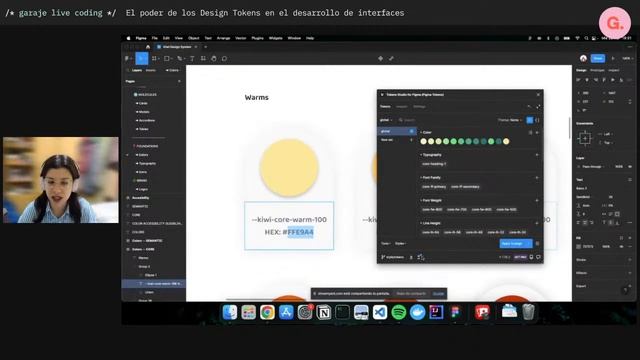Open Spotify from the dock
Viewport: 640px width, 360px height.
pos(399,312)
